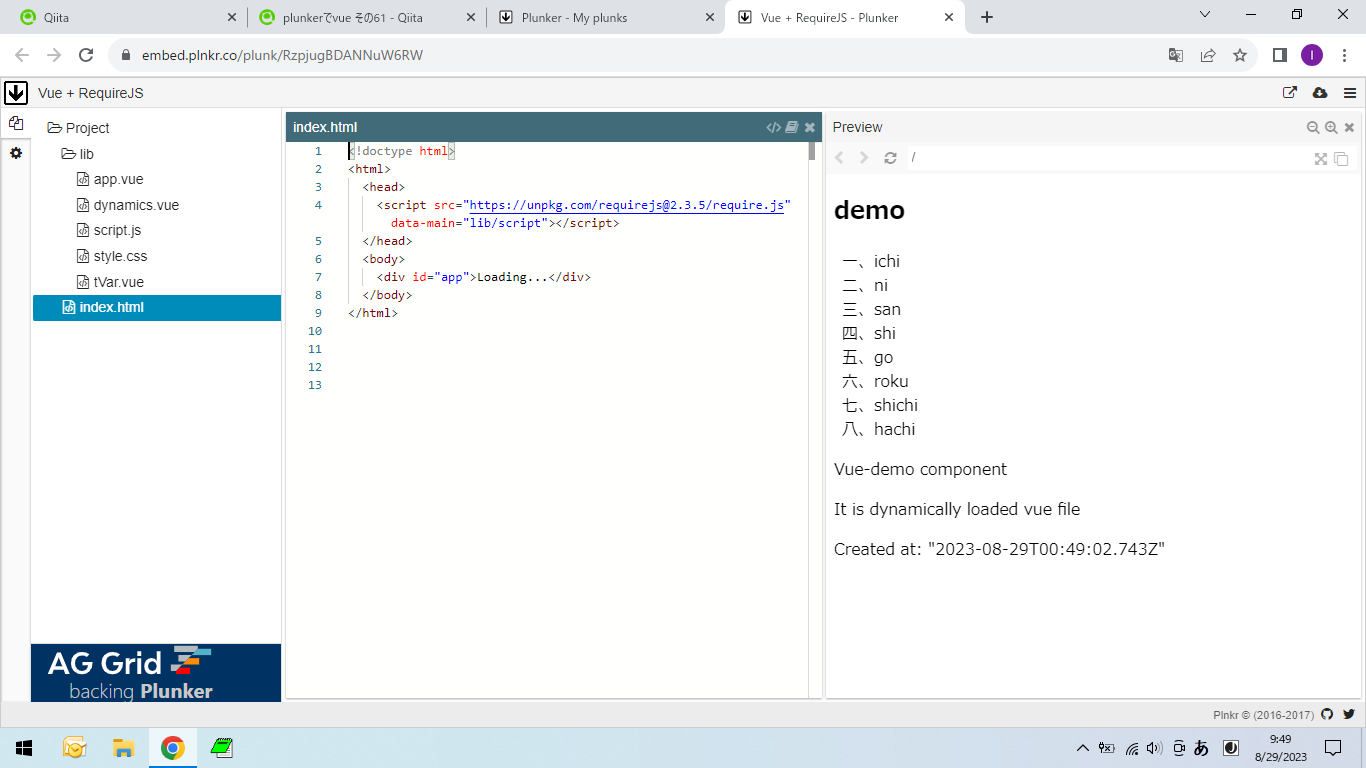
Task: Click the book icon in editor header
Action: click(792, 127)
